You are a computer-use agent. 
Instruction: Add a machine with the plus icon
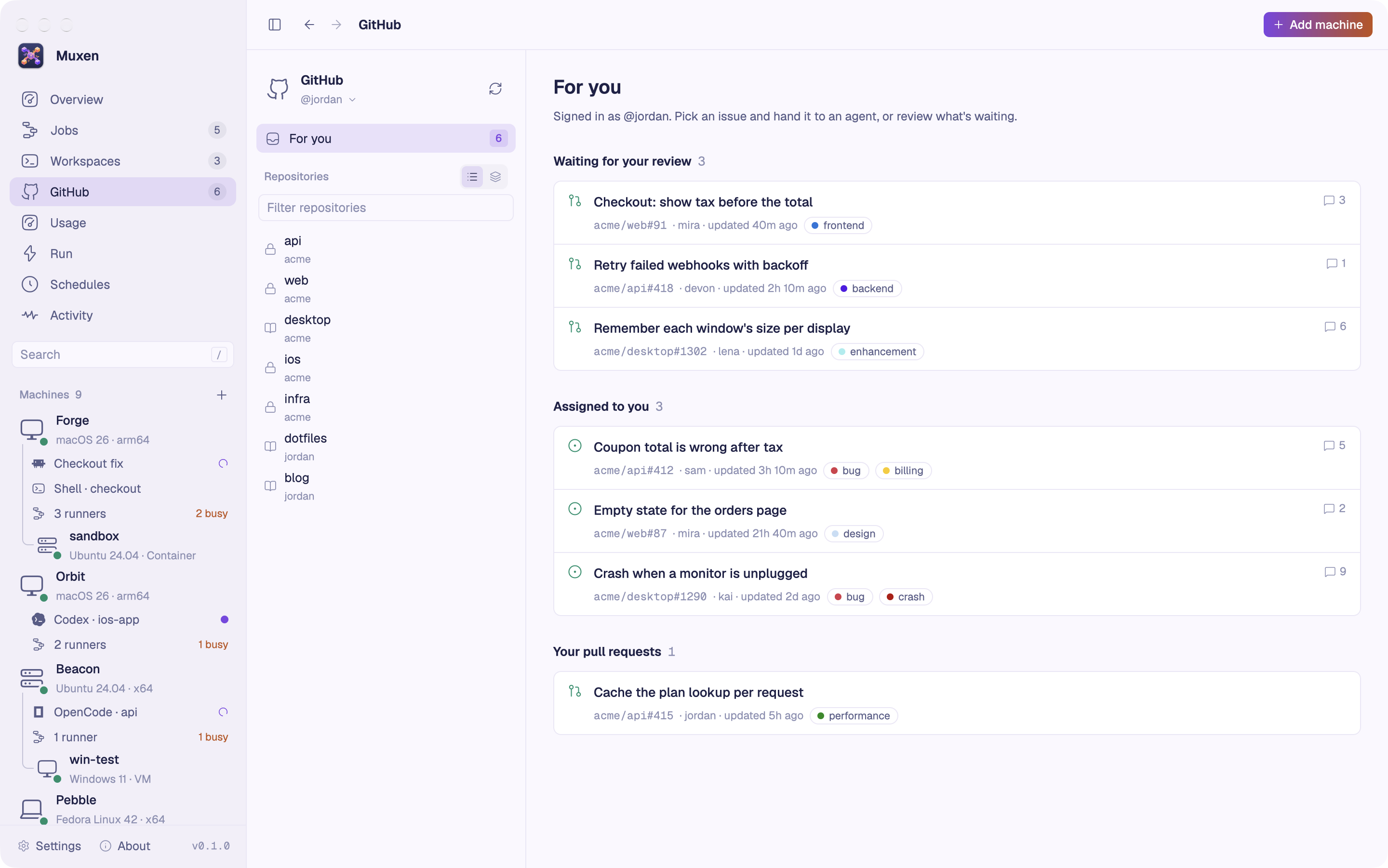222,395
